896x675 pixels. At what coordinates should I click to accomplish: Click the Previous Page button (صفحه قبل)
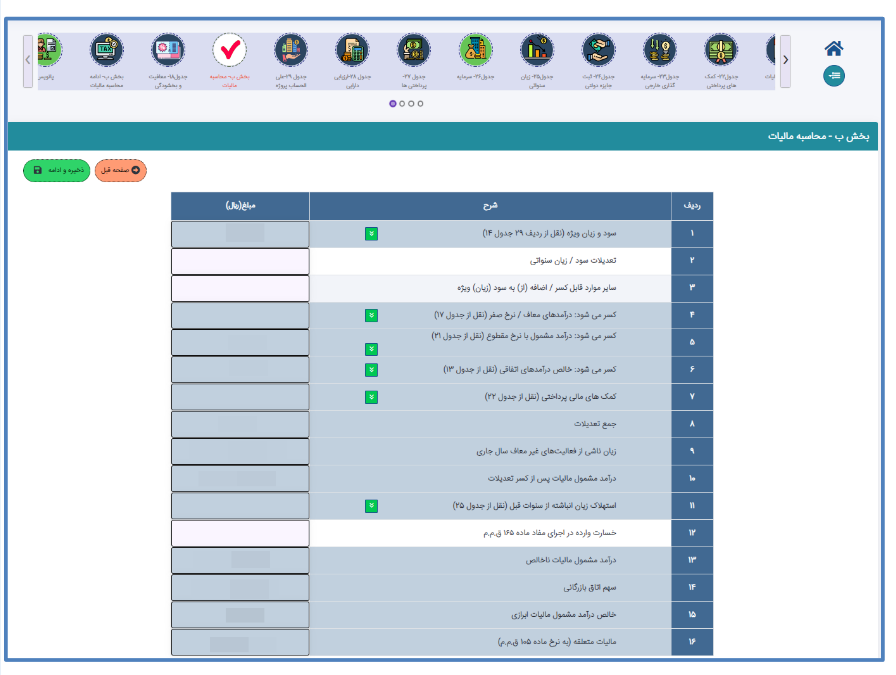tap(120, 170)
